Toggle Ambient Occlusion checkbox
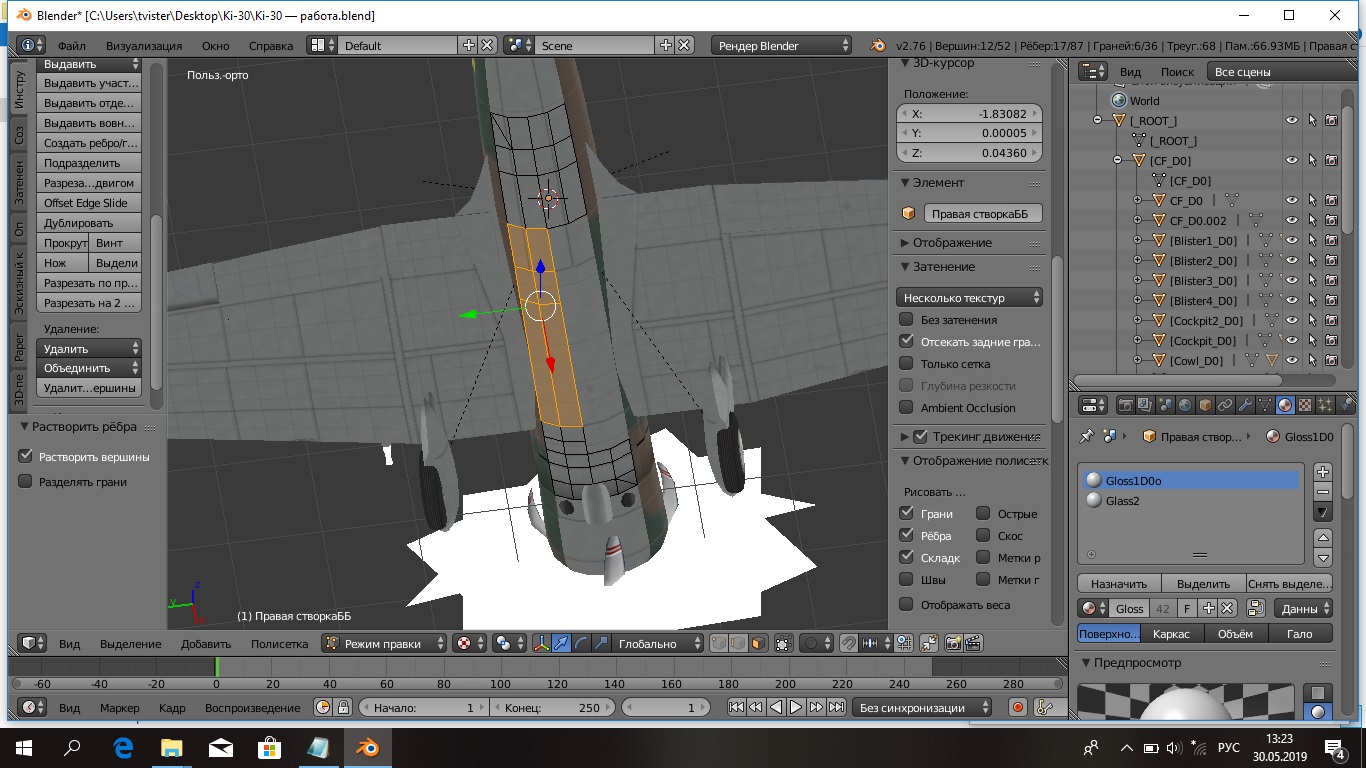1366x768 pixels. [x=906, y=408]
